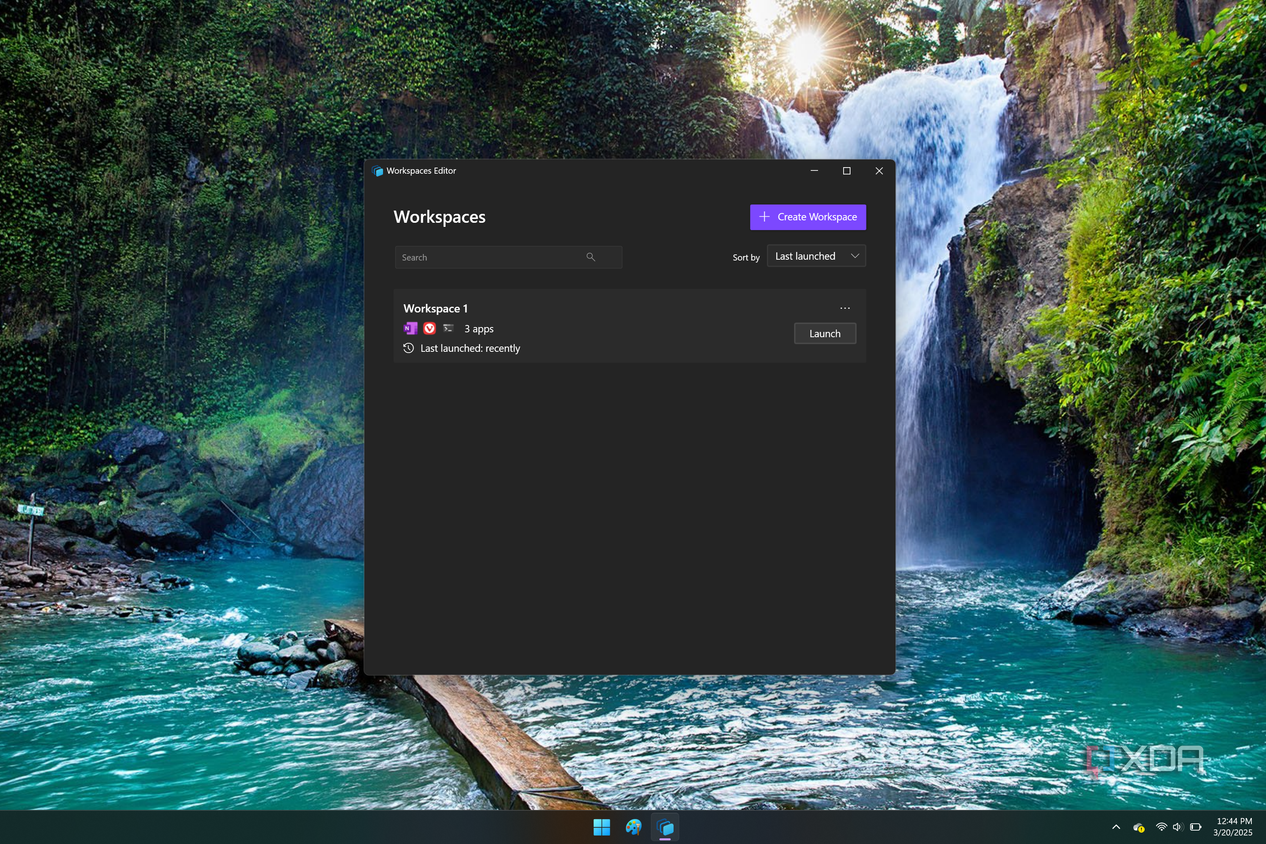
Task: Open Paint from the taskbar
Action: click(633, 827)
